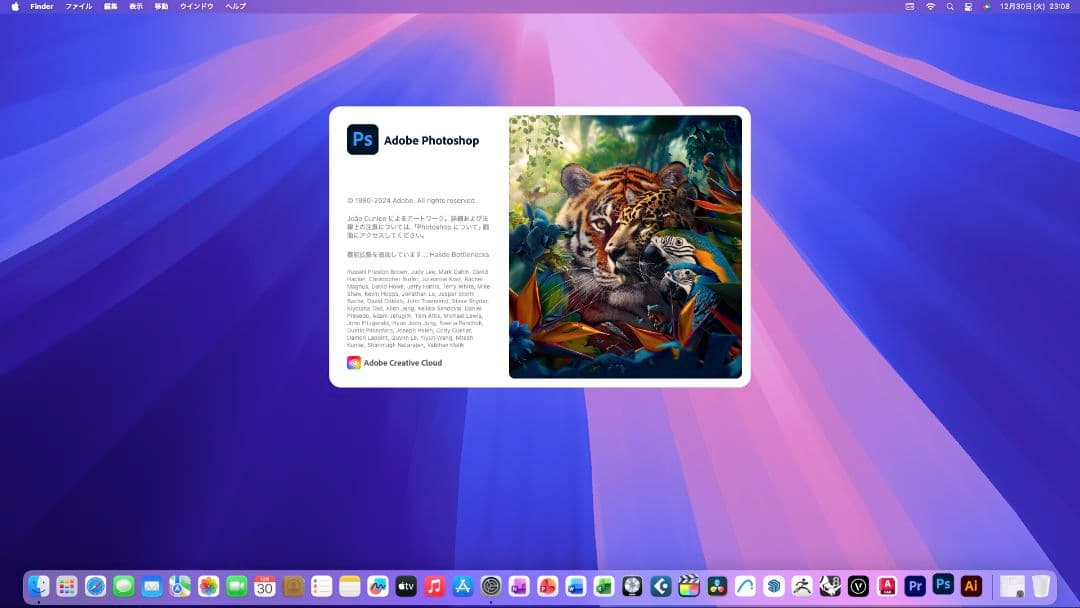This screenshot has height=608, width=1080.
Task: Open Spotlight search in menu bar
Action: (x=949, y=6)
